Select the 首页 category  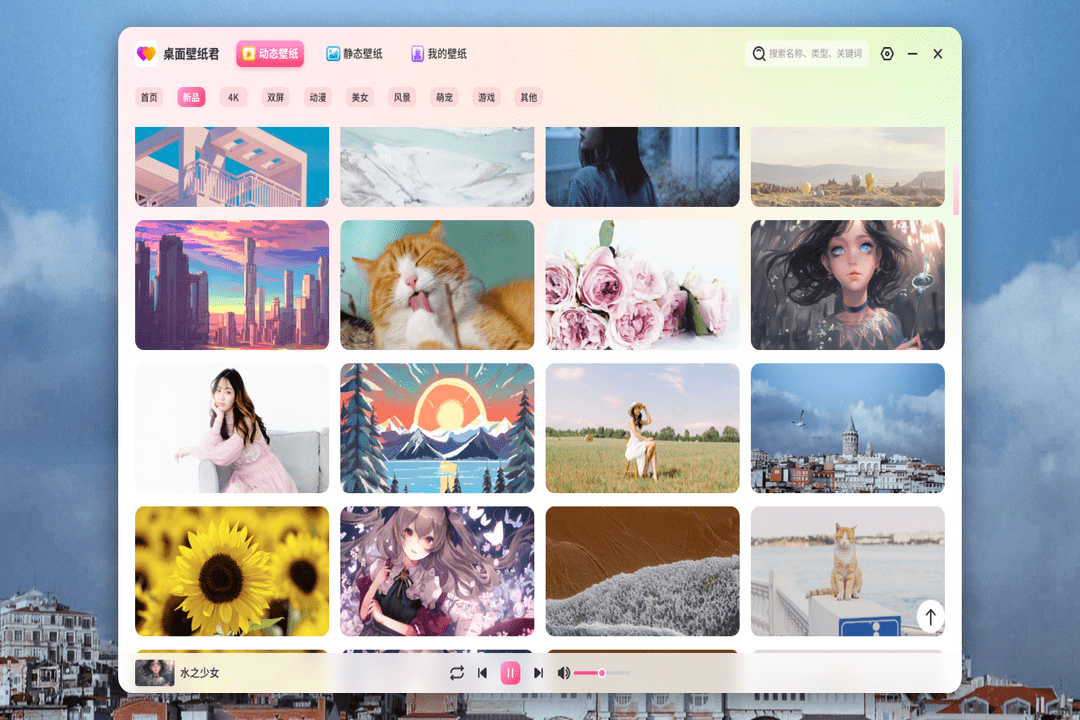click(x=149, y=97)
